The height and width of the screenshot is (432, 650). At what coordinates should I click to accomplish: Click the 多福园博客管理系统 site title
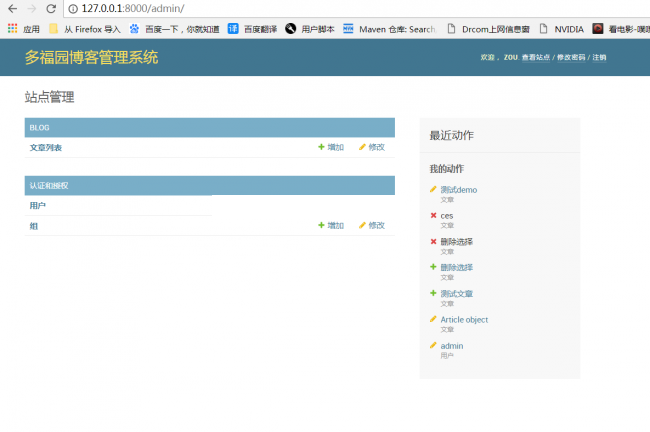(91, 57)
